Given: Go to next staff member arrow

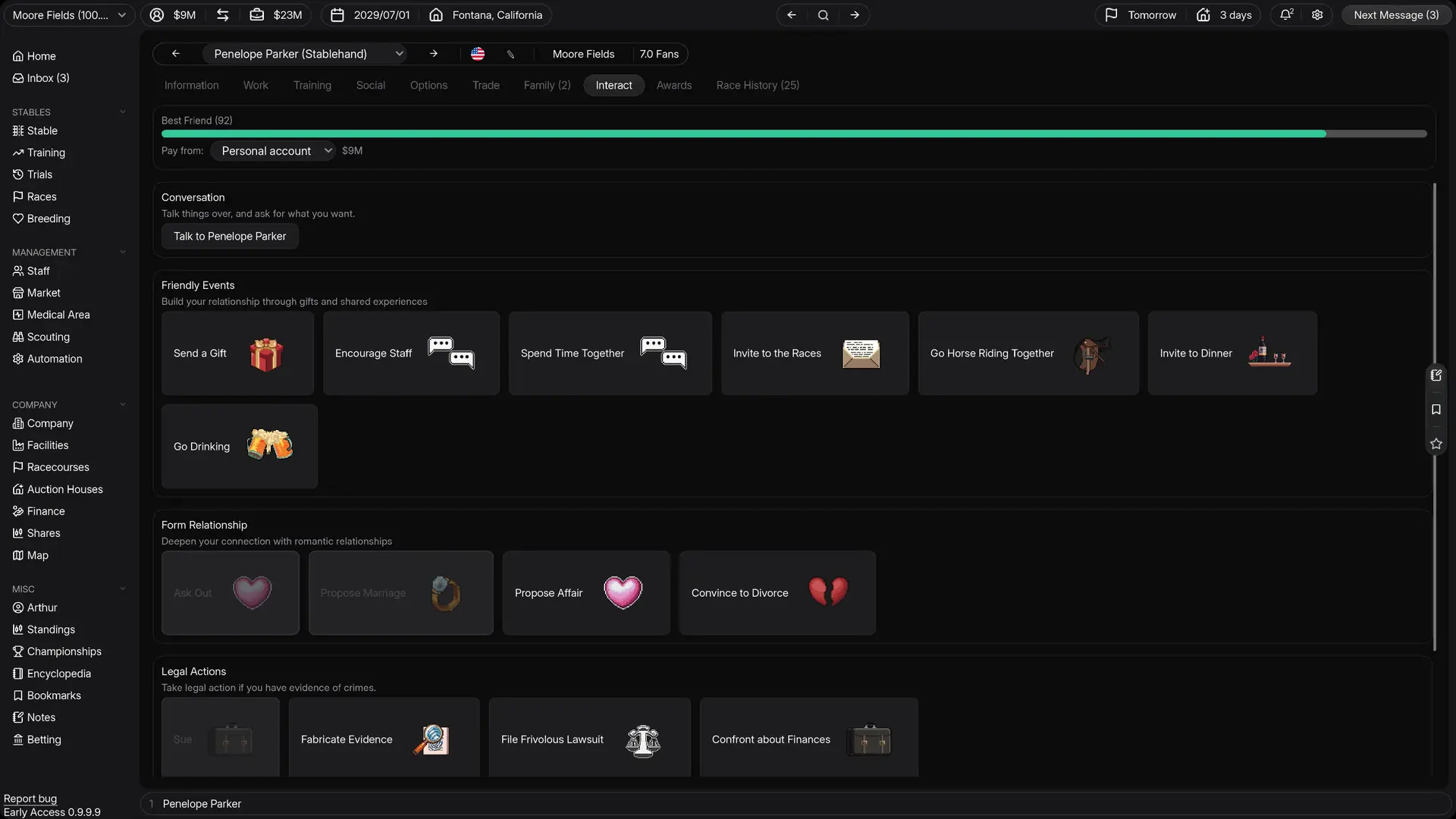Looking at the screenshot, I should point(434,54).
